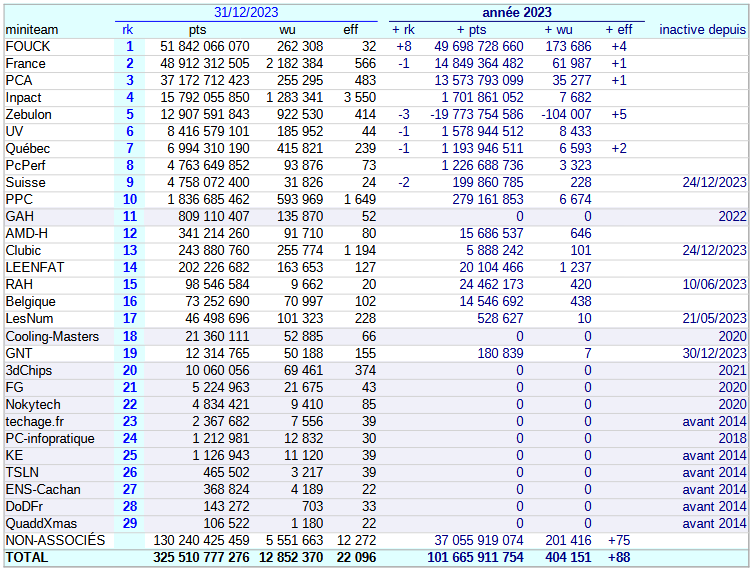Click the 'inactive depuis' column header

pyautogui.click(x=702, y=29)
